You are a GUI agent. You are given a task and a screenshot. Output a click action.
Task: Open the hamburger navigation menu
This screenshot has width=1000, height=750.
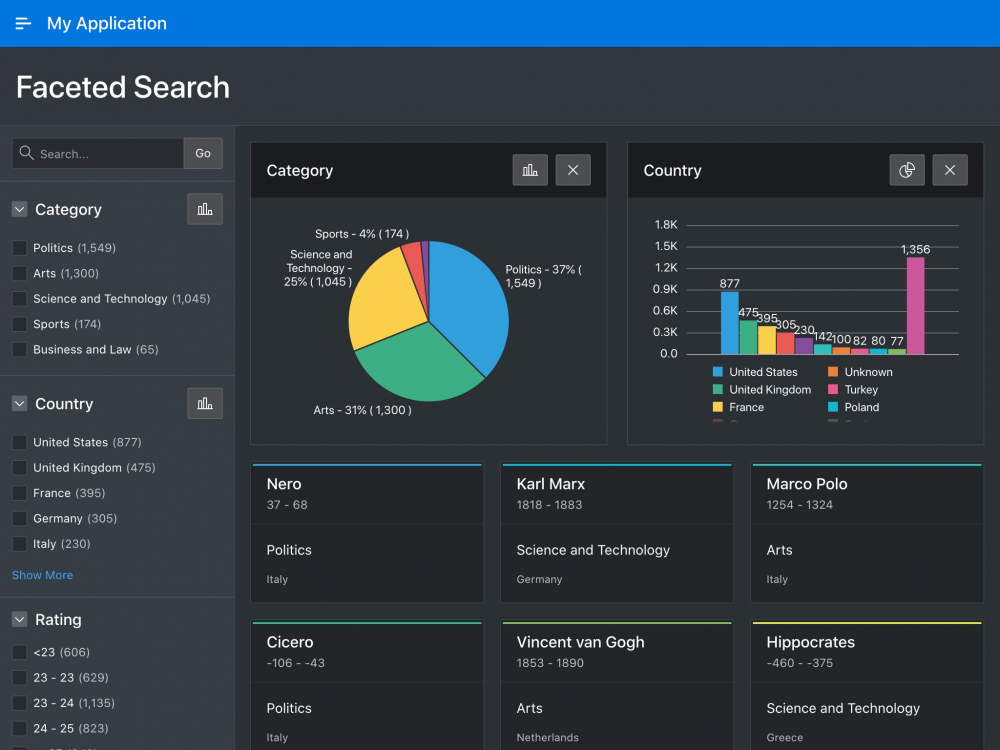coord(23,23)
